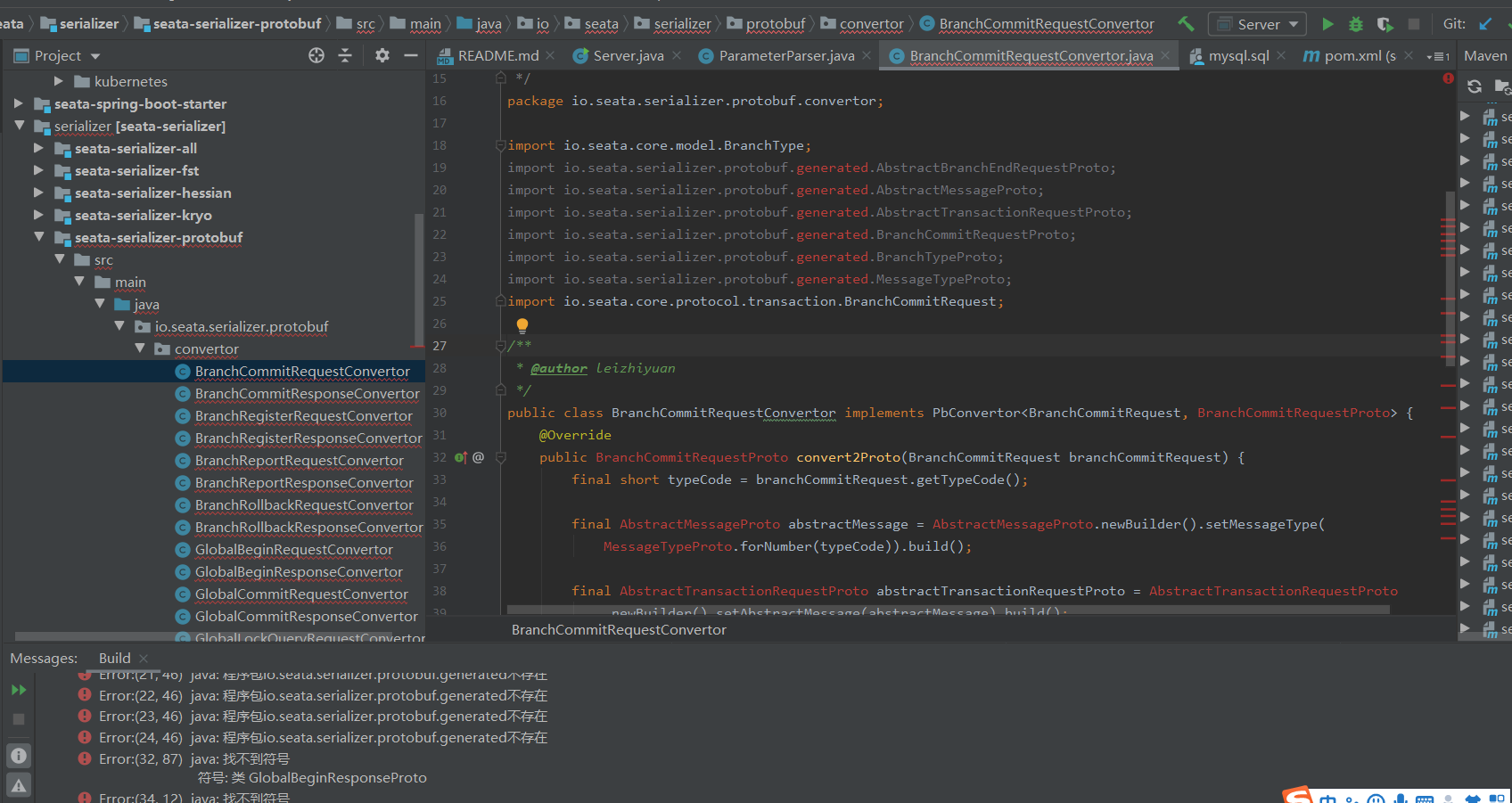Locate current file in Project tree

pos(316,55)
